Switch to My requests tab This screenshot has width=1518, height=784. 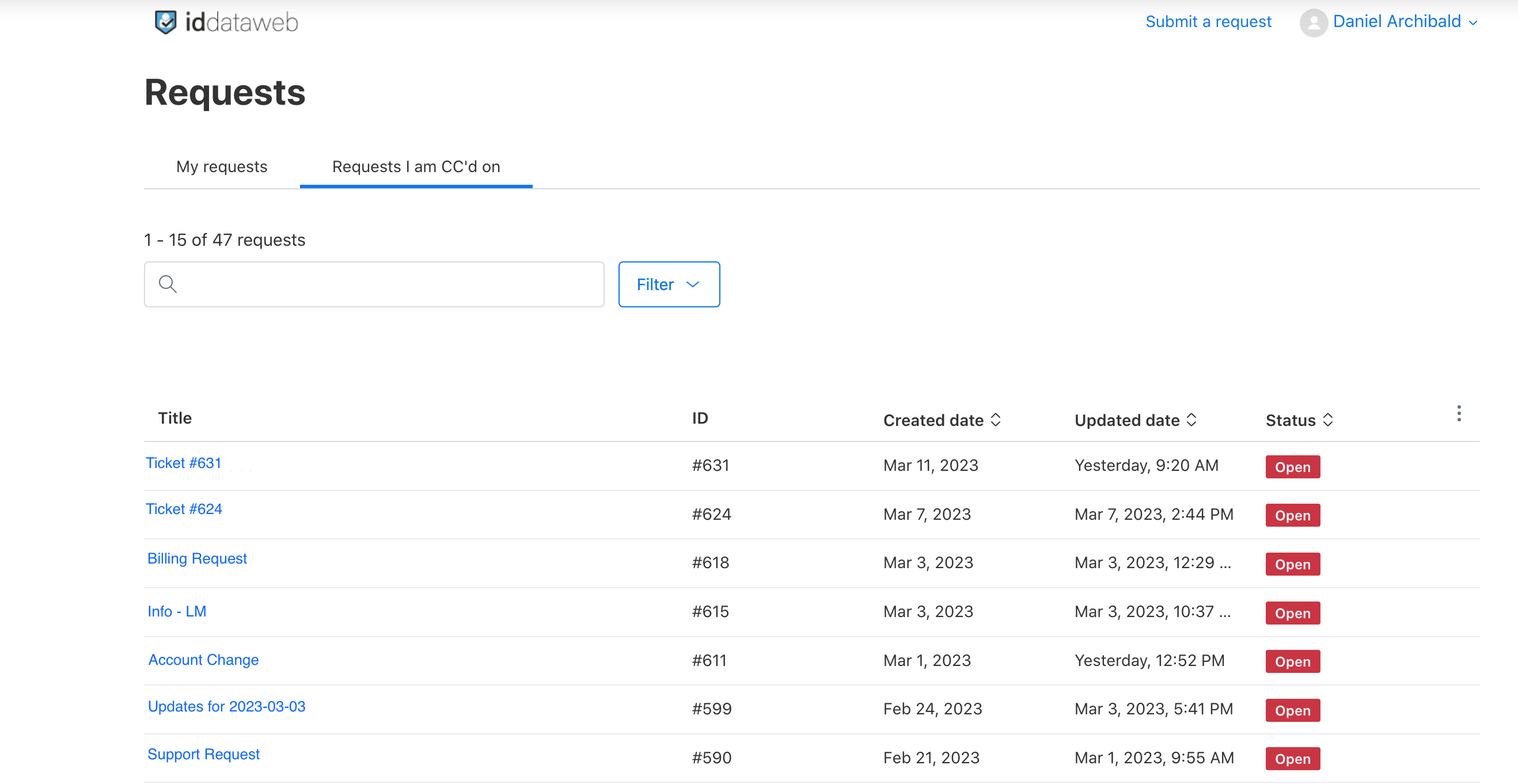pos(222,167)
